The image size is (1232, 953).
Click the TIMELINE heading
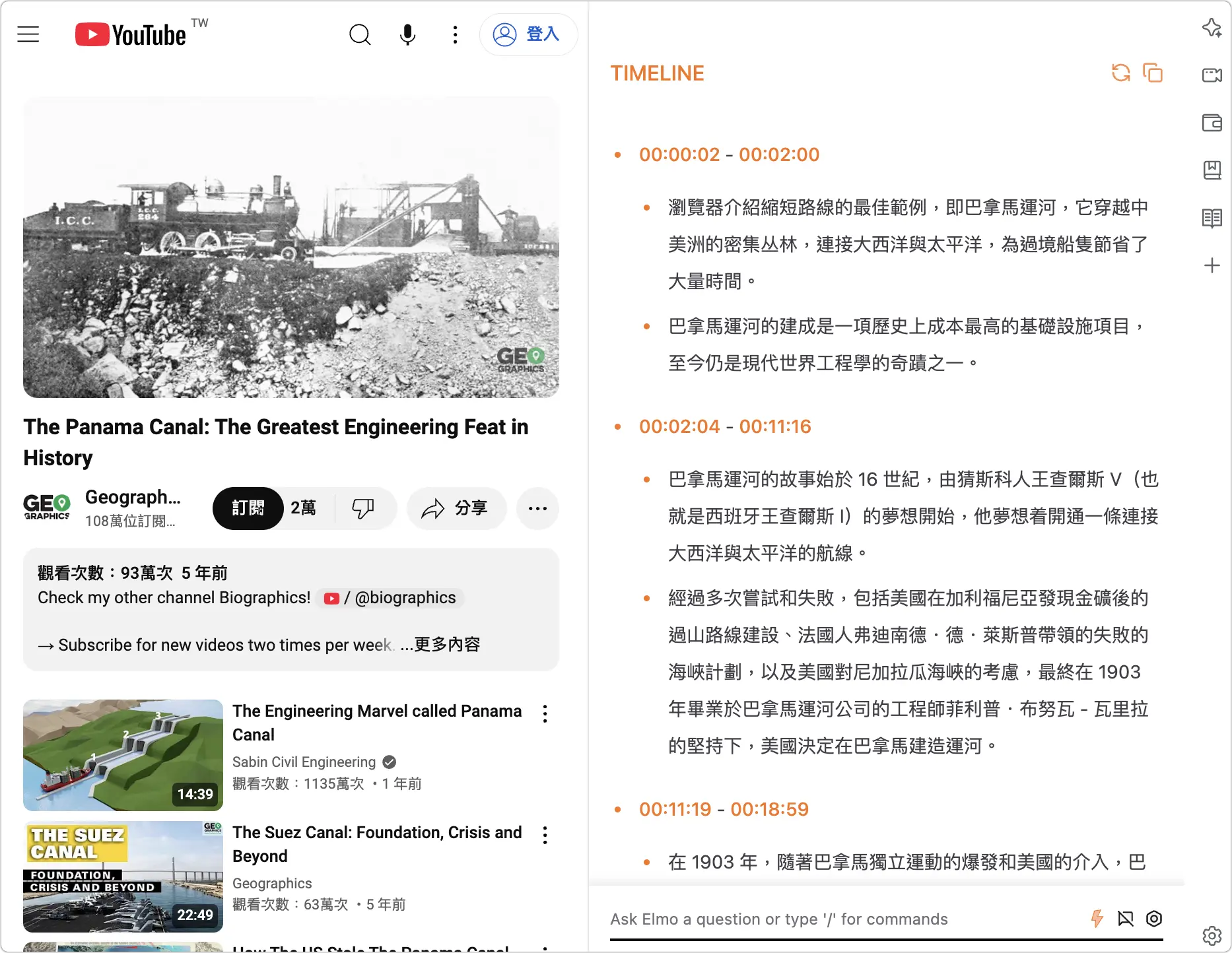657,73
